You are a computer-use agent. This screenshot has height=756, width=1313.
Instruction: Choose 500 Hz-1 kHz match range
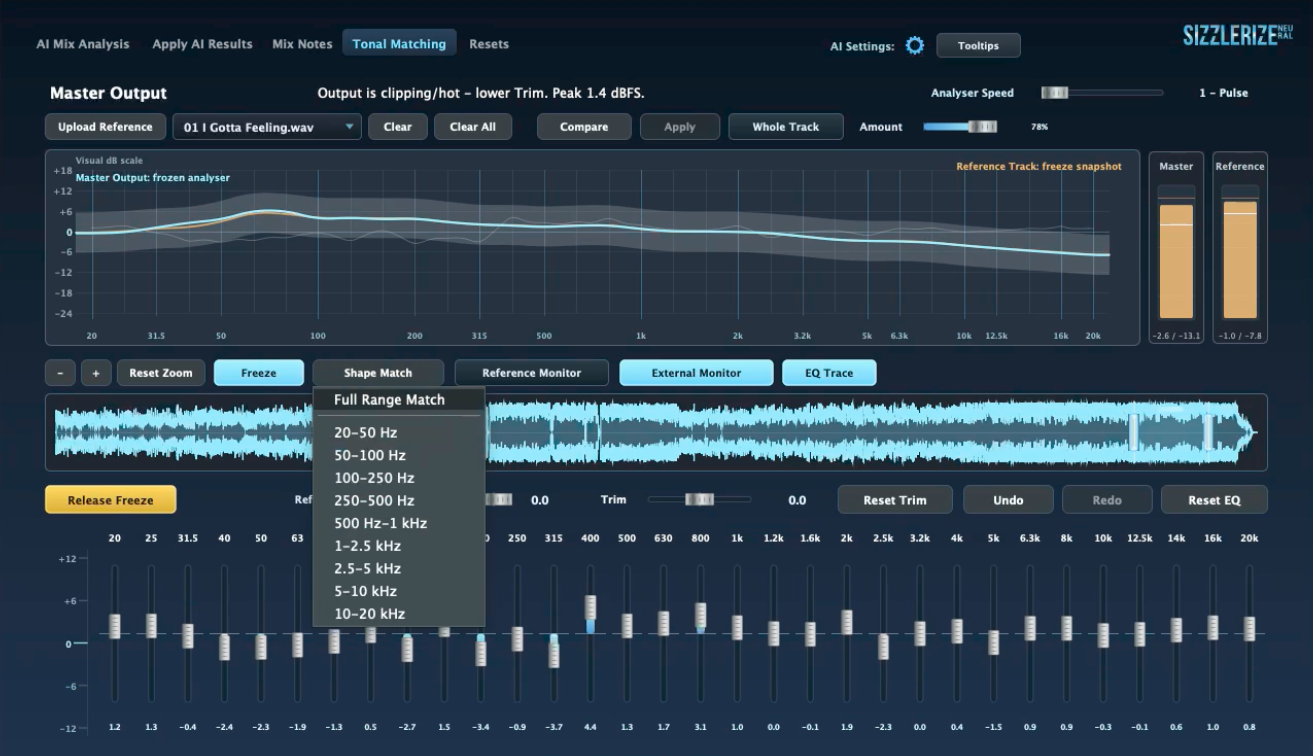point(399,523)
